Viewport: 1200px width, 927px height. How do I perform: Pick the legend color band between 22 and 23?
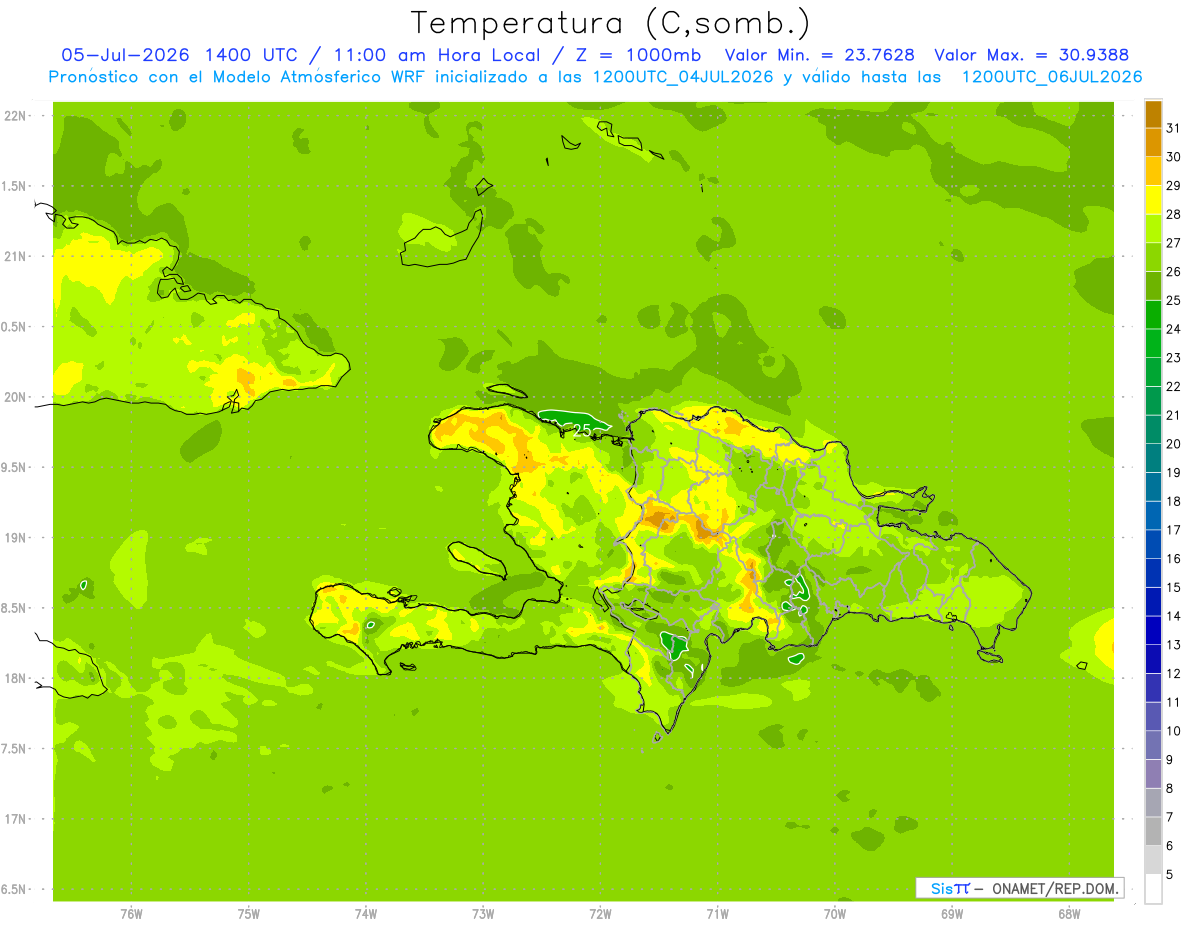point(1153,372)
